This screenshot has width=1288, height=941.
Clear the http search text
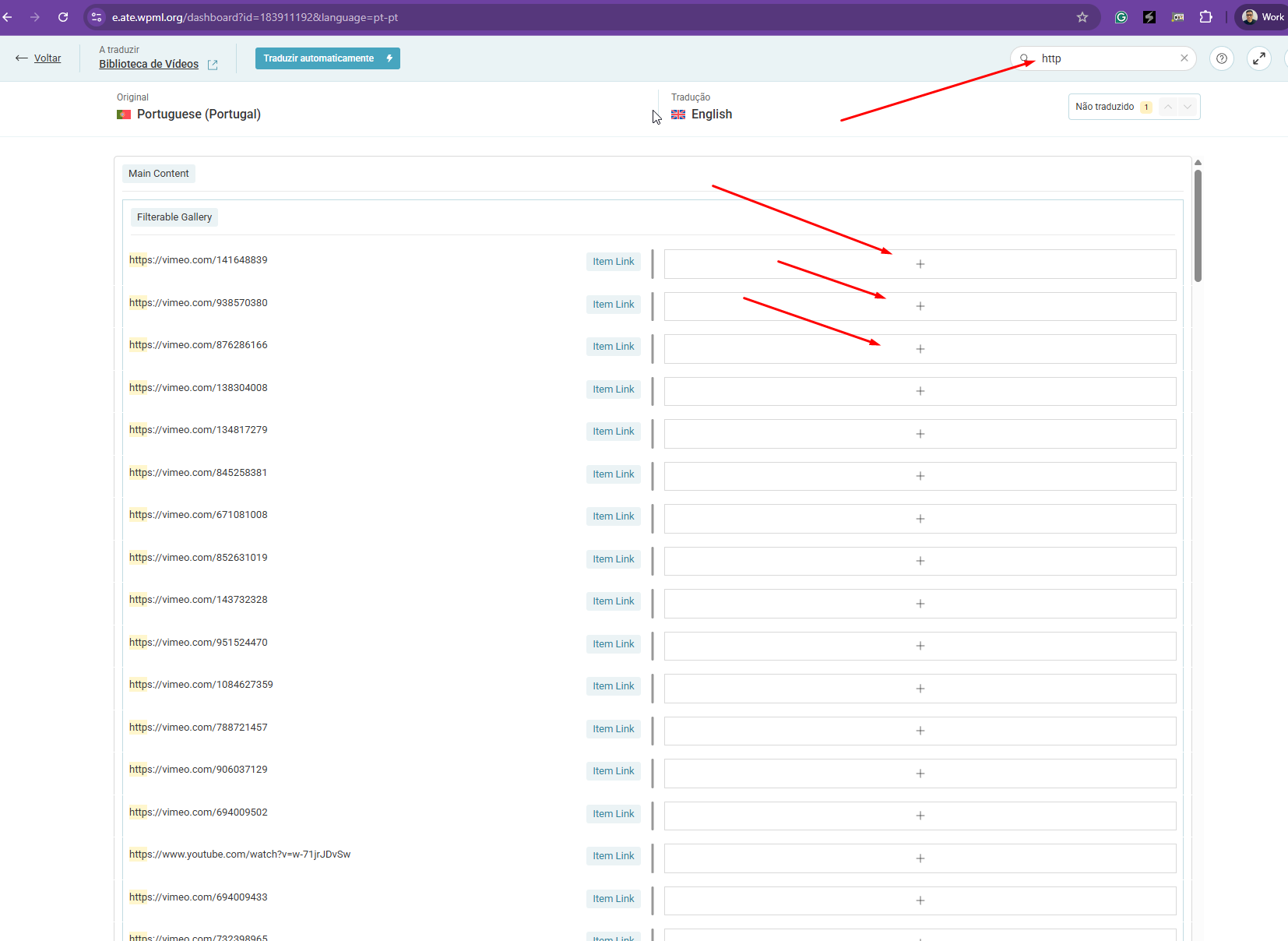tap(1184, 58)
